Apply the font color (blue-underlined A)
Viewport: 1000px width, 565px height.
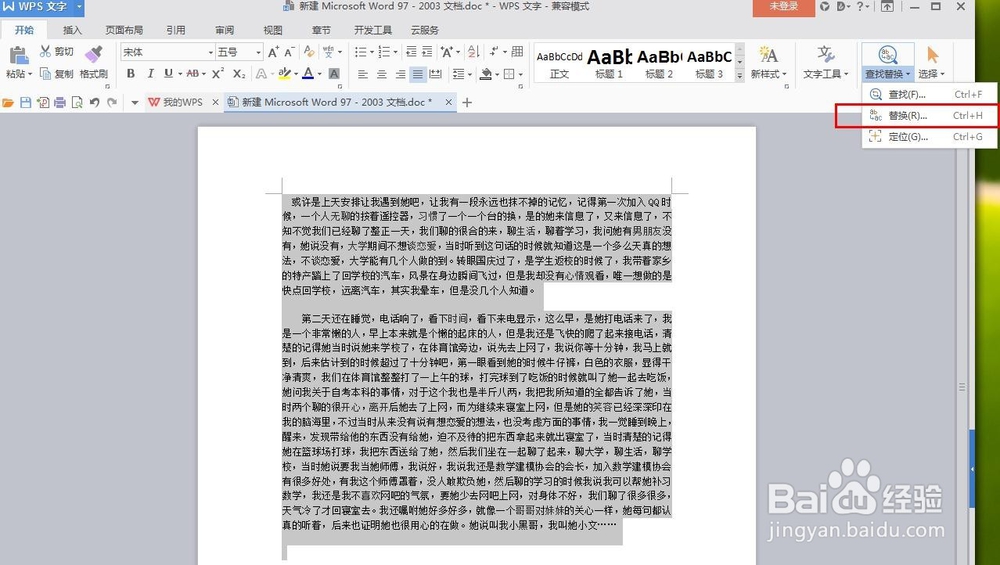click(x=308, y=74)
